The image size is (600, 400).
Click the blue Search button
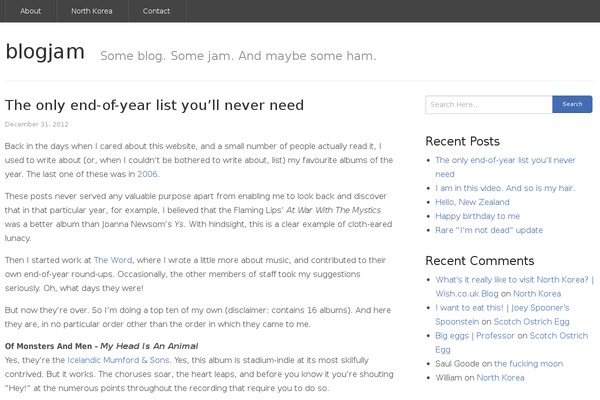(572, 104)
